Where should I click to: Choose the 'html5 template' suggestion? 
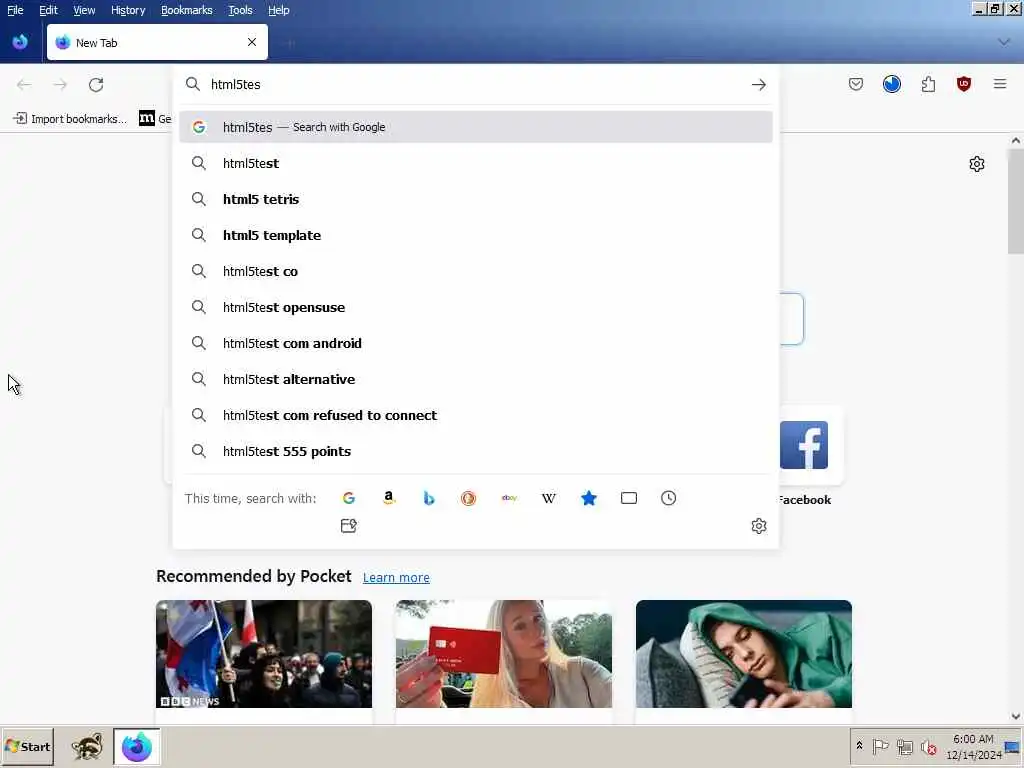pyautogui.click(x=475, y=235)
